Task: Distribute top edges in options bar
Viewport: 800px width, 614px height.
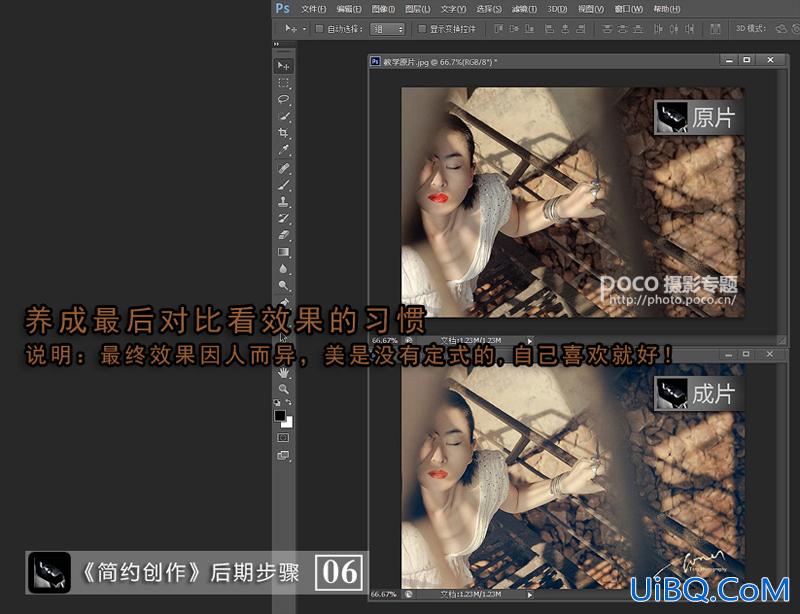Action: click(x=607, y=29)
